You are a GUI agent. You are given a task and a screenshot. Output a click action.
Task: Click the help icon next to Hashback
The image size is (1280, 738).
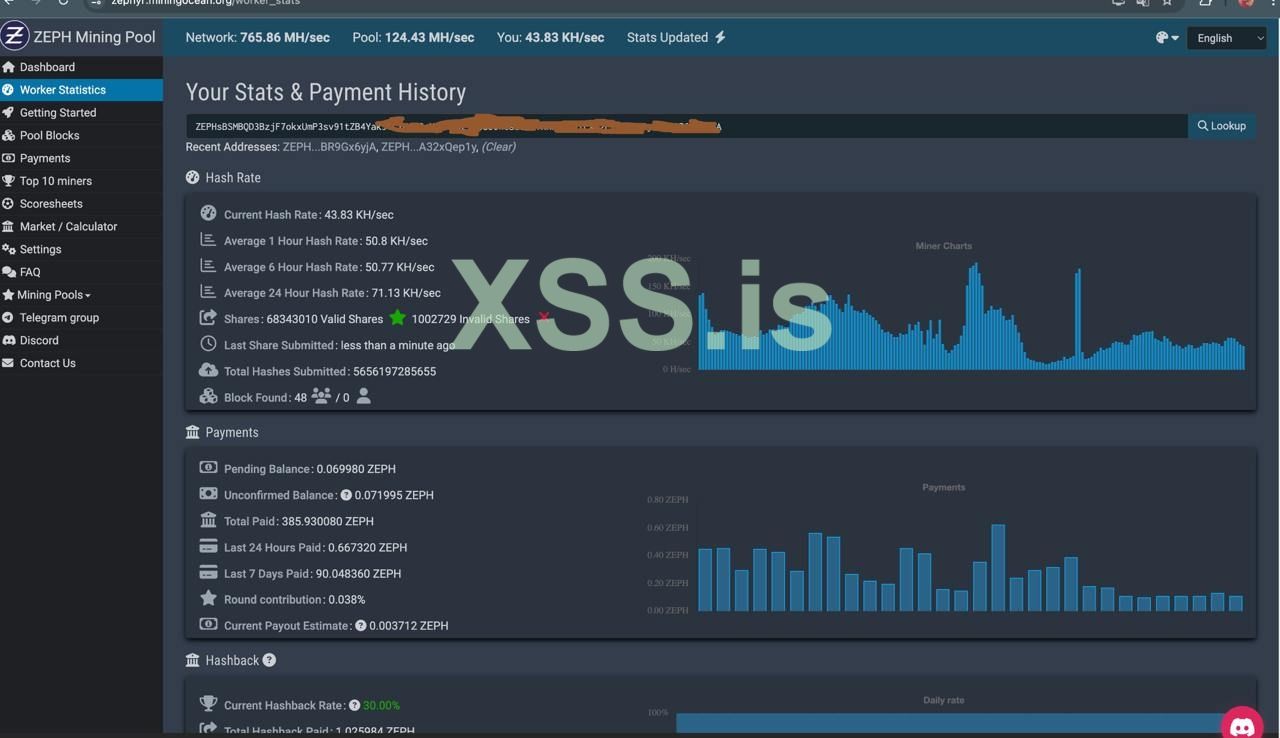pos(269,660)
